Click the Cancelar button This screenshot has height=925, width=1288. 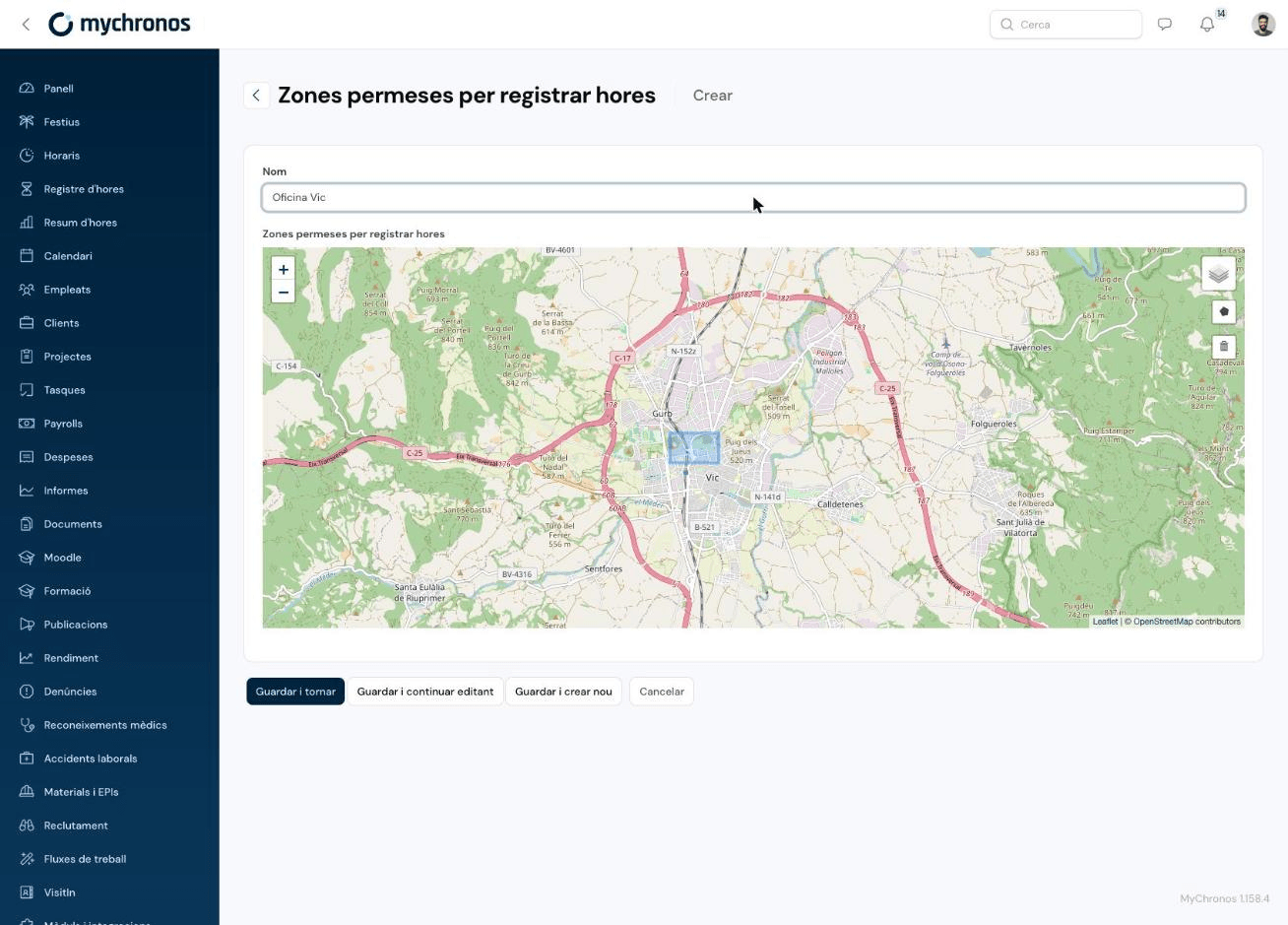[x=662, y=692]
